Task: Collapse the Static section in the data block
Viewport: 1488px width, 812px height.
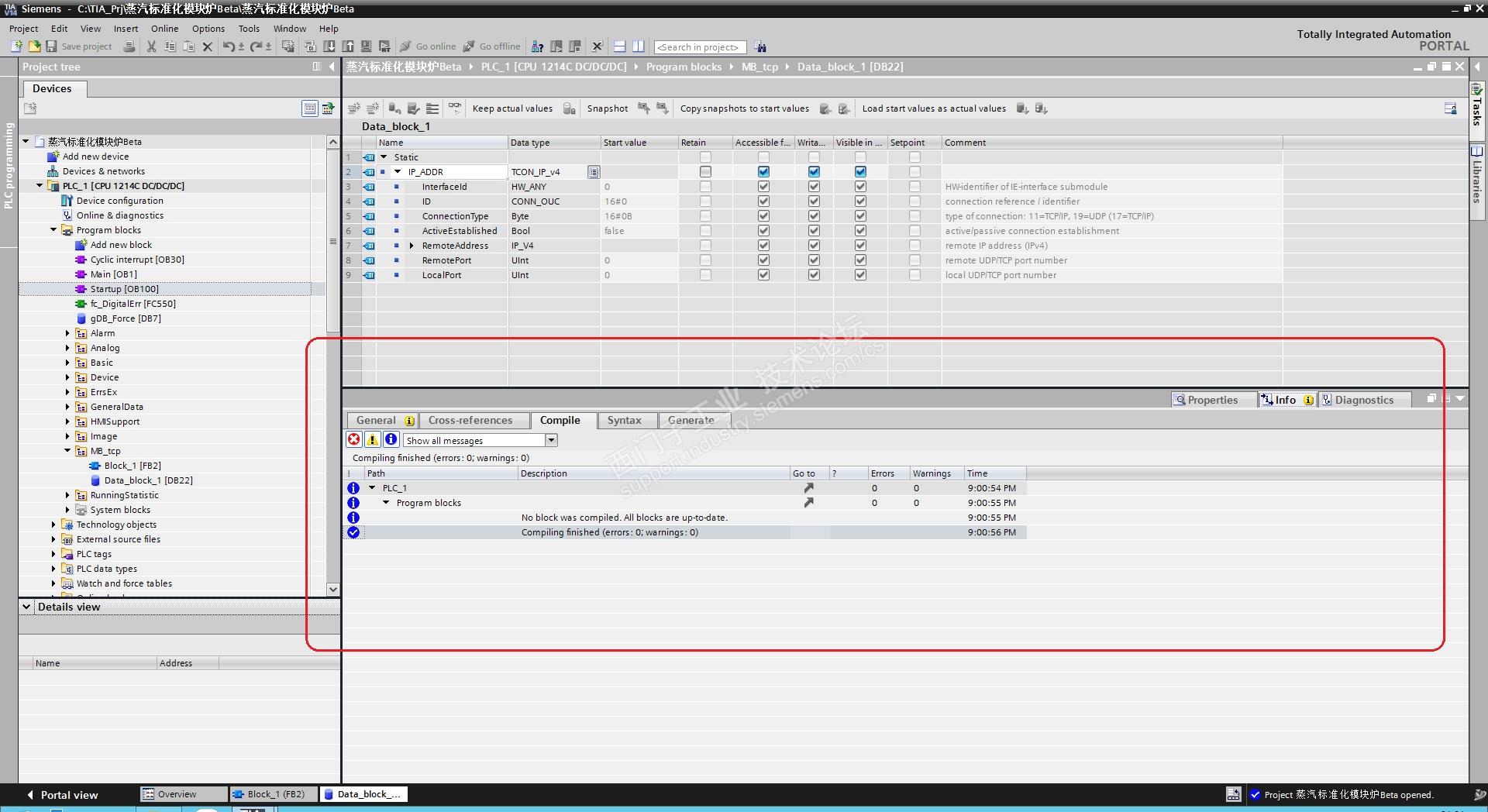Action: click(384, 157)
